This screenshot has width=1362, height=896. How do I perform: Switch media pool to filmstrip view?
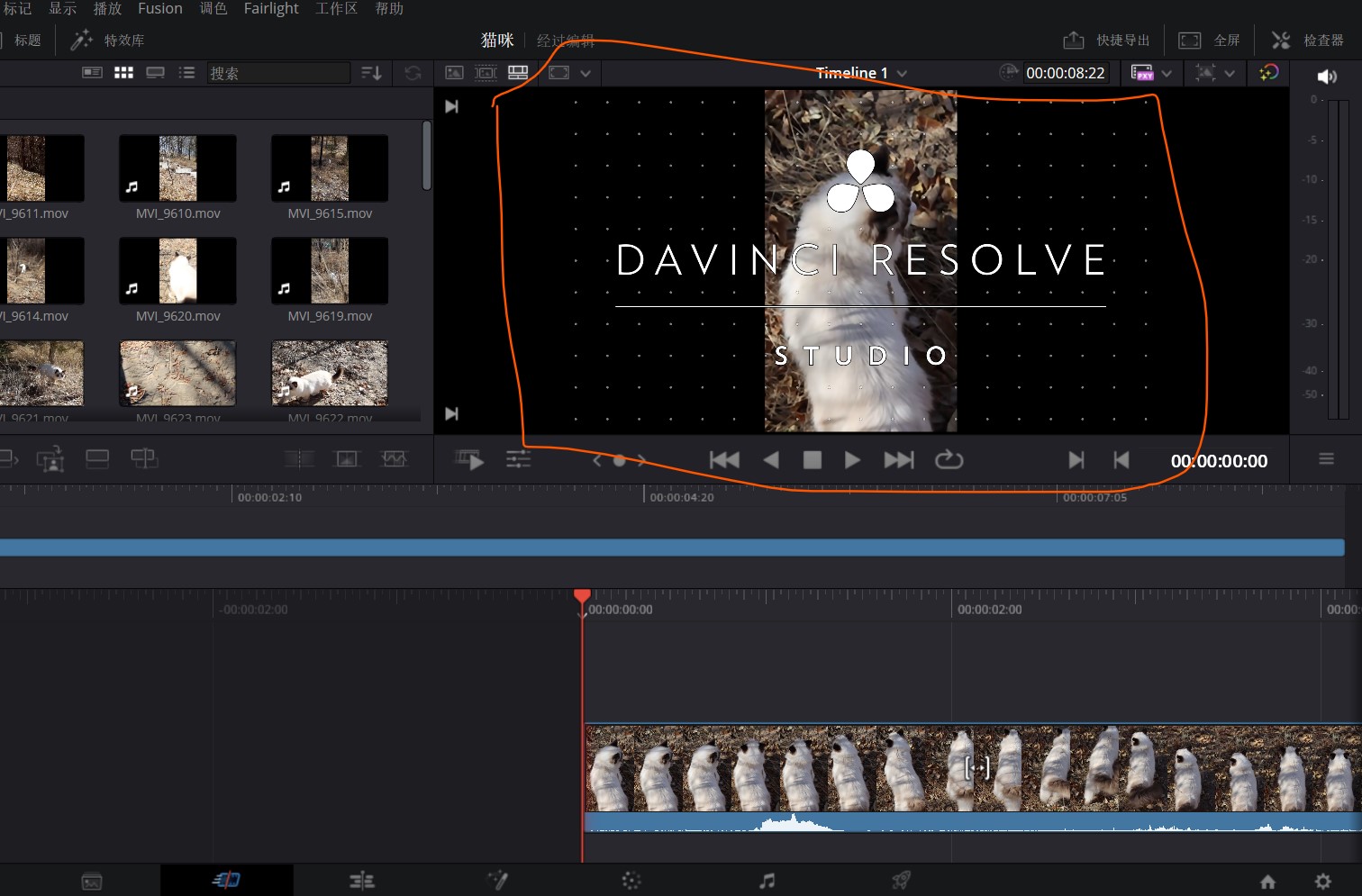[155, 72]
